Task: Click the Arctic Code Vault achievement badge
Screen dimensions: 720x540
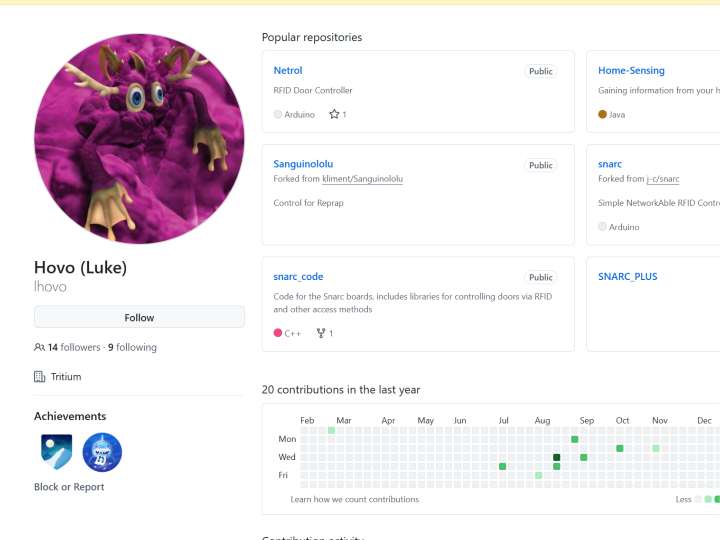Action: (56, 452)
